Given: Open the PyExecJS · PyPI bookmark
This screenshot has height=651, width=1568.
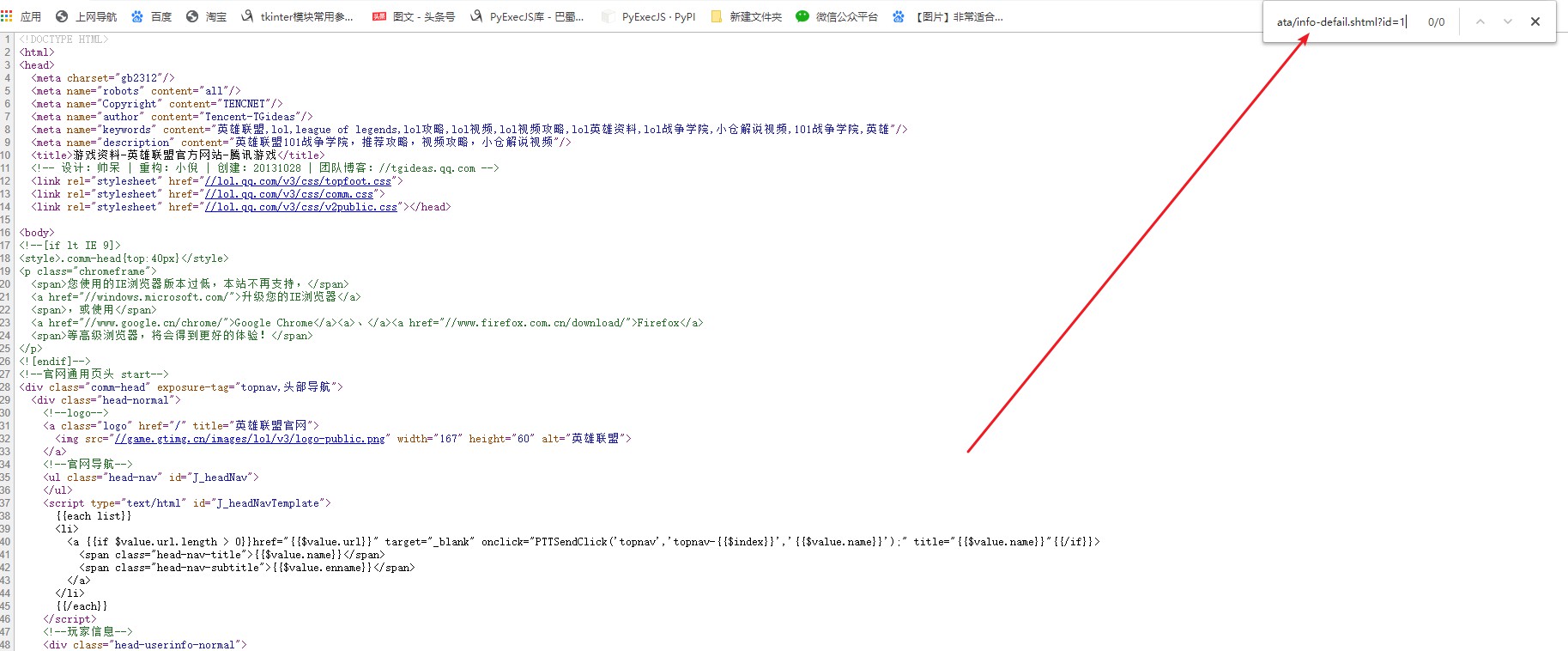Looking at the screenshot, I should (649, 16).
